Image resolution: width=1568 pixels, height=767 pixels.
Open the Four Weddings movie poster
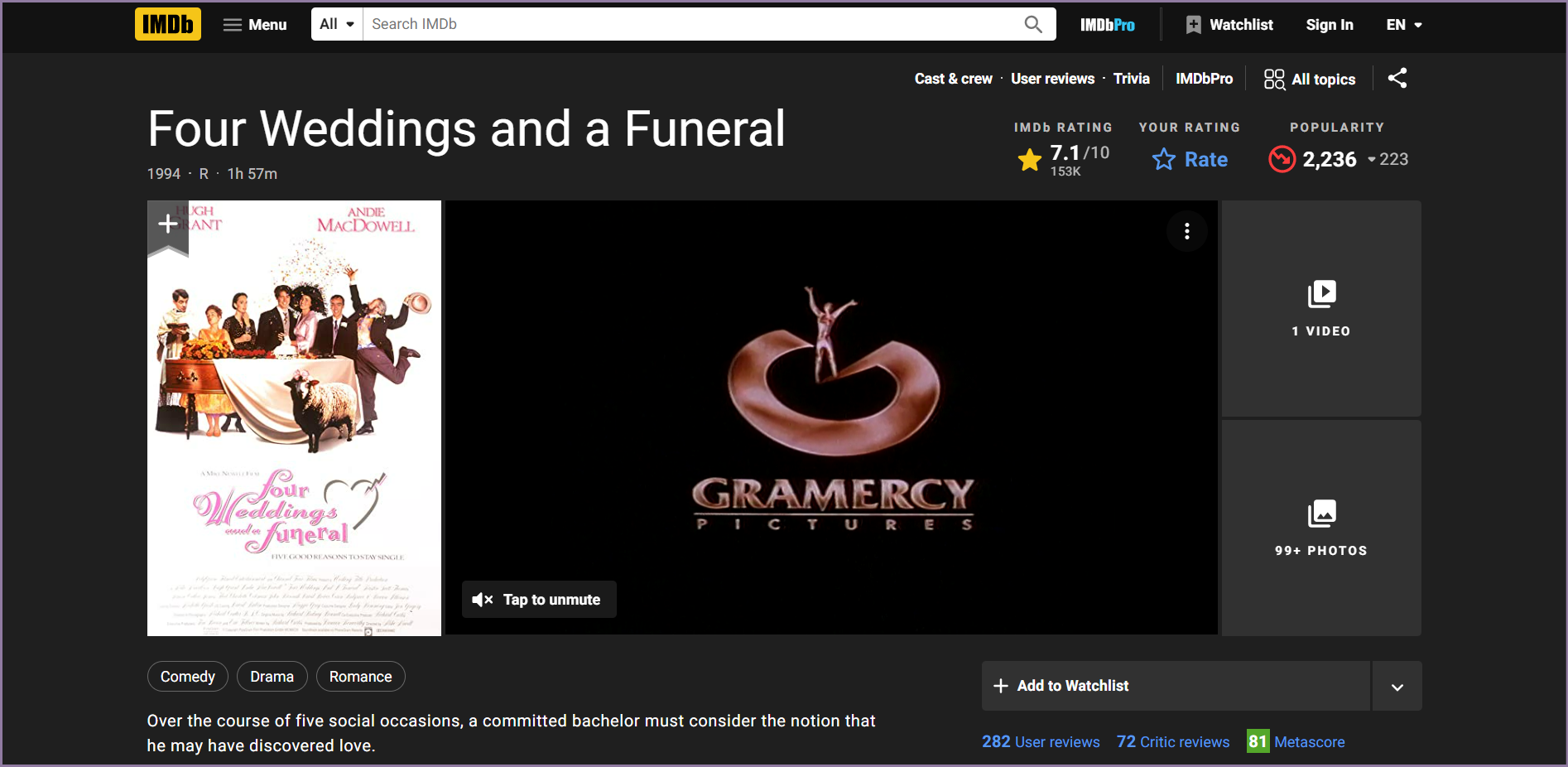294,418
